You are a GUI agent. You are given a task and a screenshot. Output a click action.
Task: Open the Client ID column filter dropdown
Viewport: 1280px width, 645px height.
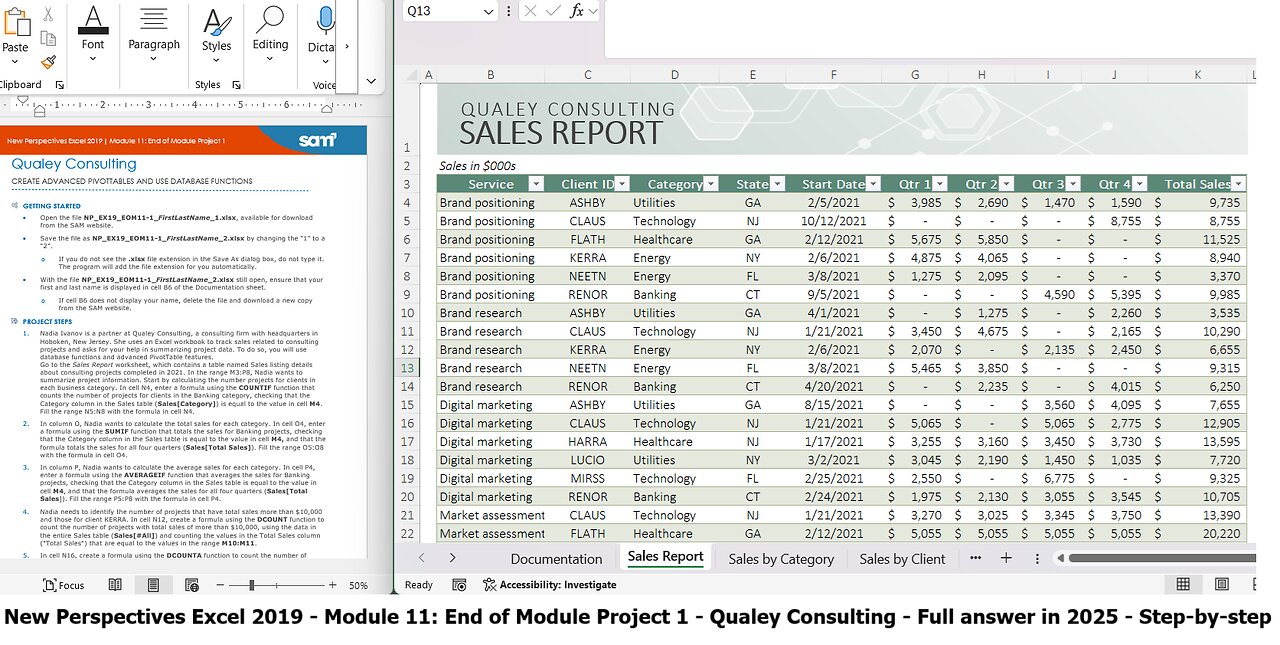pyautogui.click(x=622, y=184)
